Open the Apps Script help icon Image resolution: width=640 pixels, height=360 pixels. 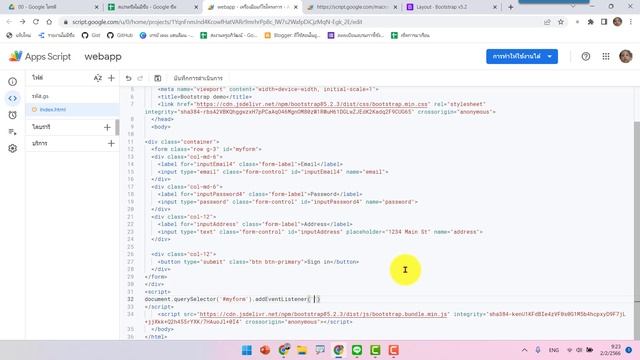[x=586, y=57]
